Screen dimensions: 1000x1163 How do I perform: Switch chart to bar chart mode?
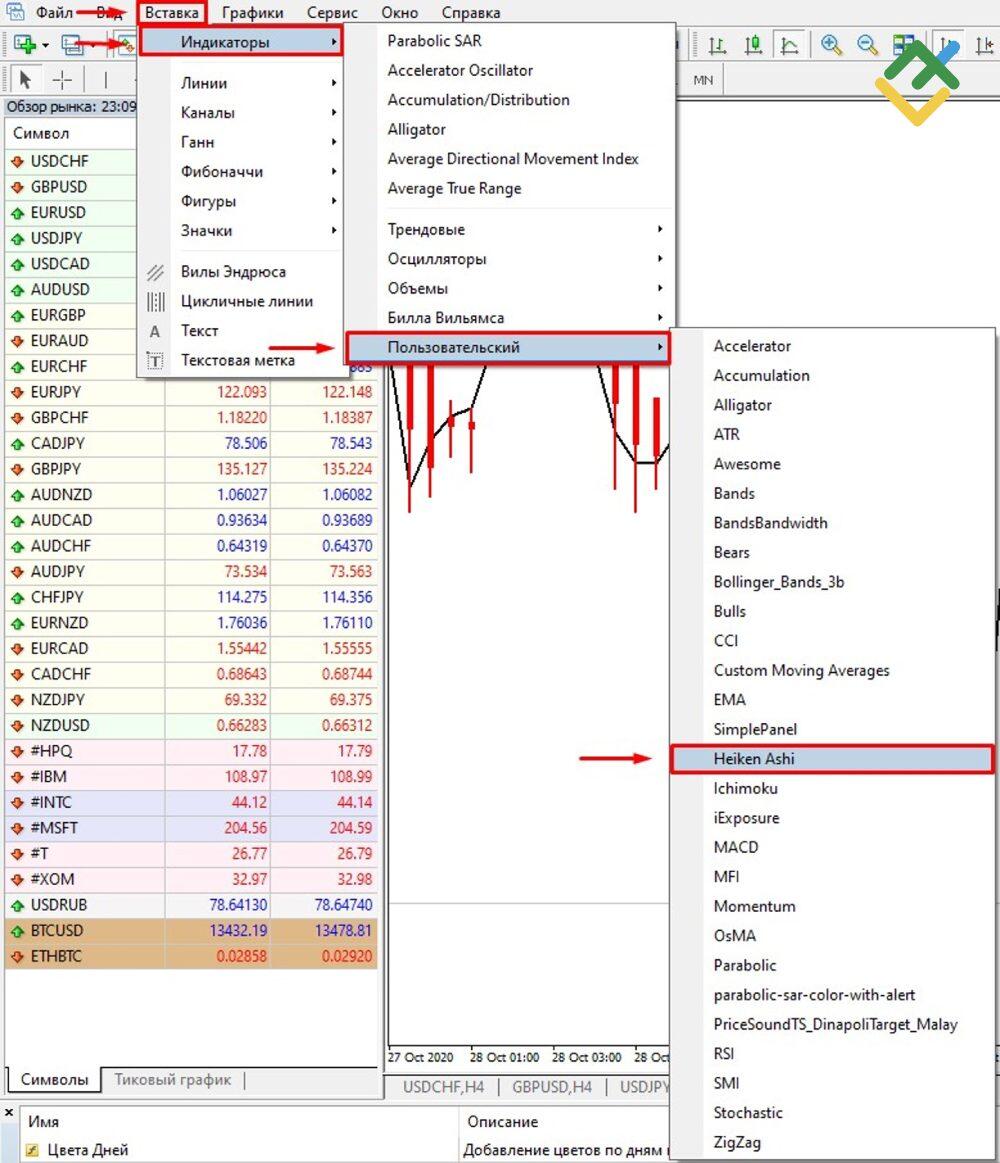717,45
